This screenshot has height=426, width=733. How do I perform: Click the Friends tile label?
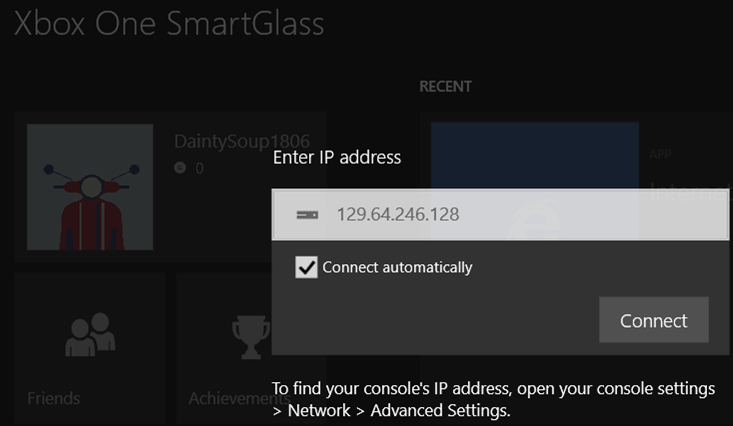click(53, 398)
